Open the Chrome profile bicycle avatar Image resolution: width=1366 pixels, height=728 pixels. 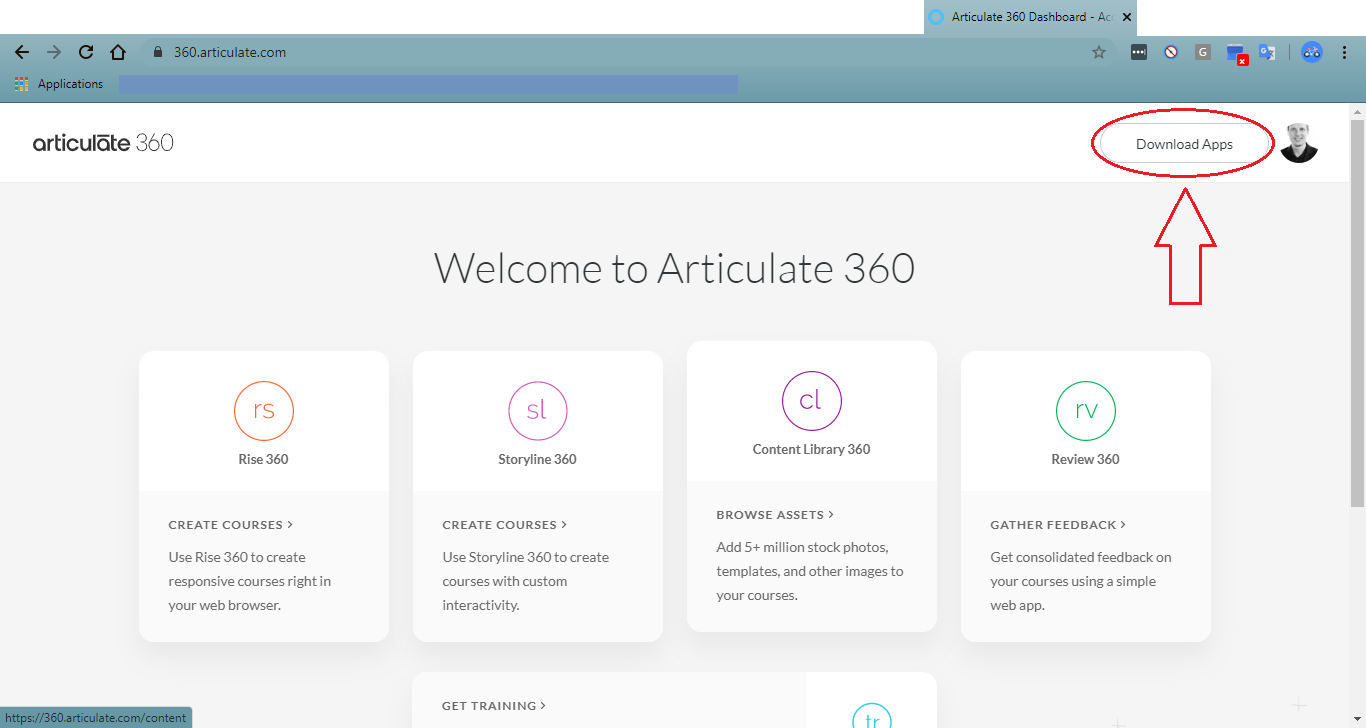(1312, 52)
